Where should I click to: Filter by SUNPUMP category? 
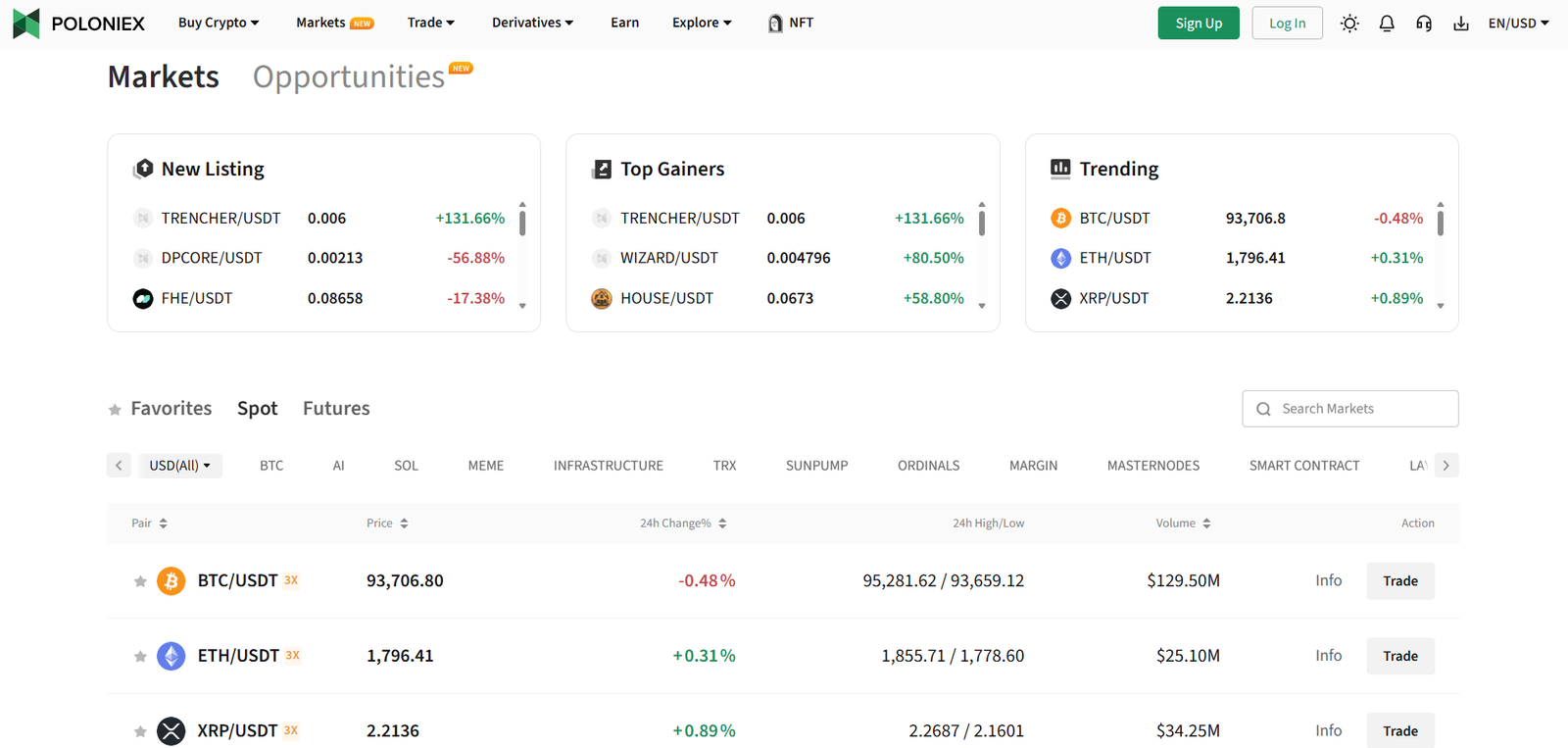(x=817, y=466)
